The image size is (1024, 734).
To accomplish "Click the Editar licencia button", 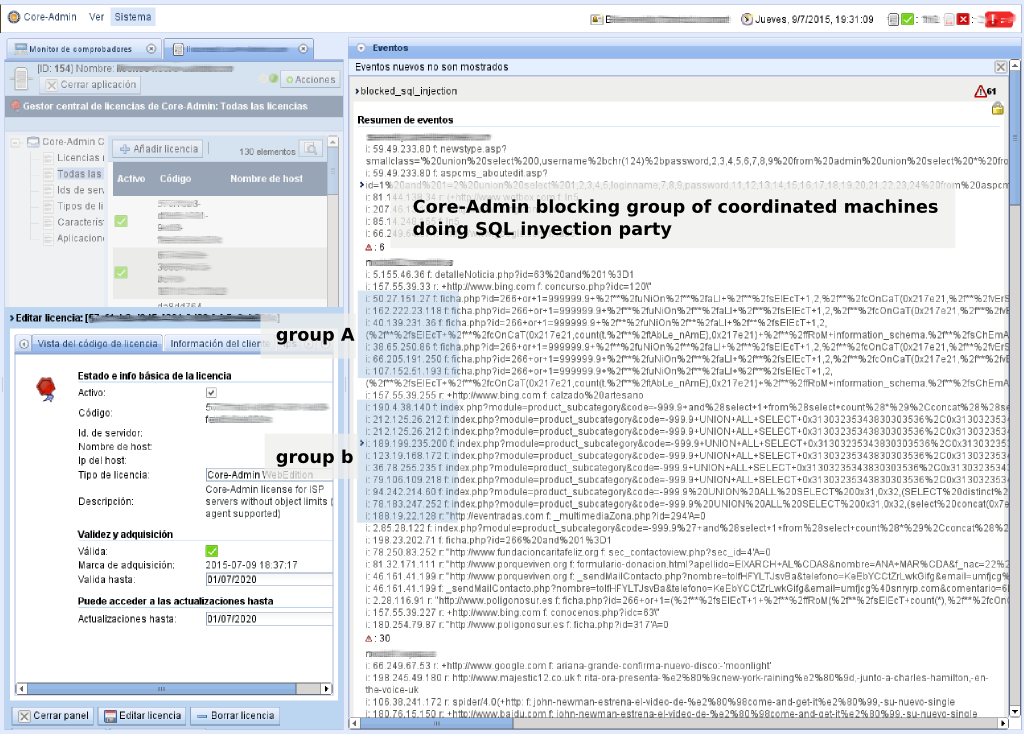I will click(x=143, y=716).
